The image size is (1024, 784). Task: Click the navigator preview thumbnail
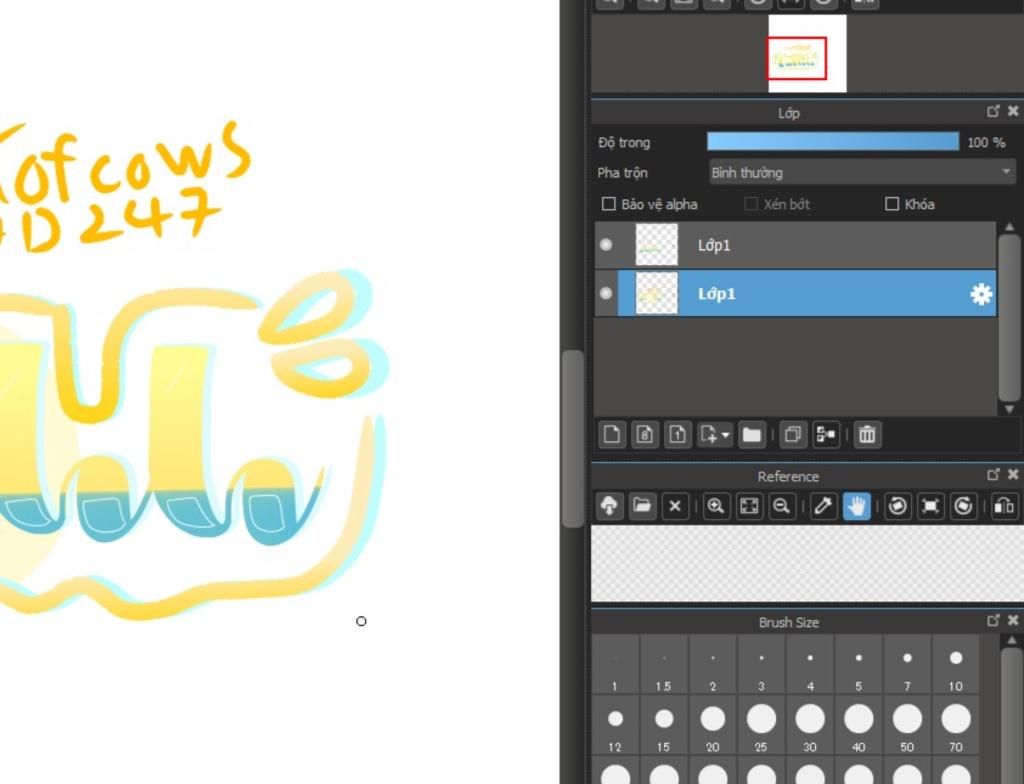point(807,54)
